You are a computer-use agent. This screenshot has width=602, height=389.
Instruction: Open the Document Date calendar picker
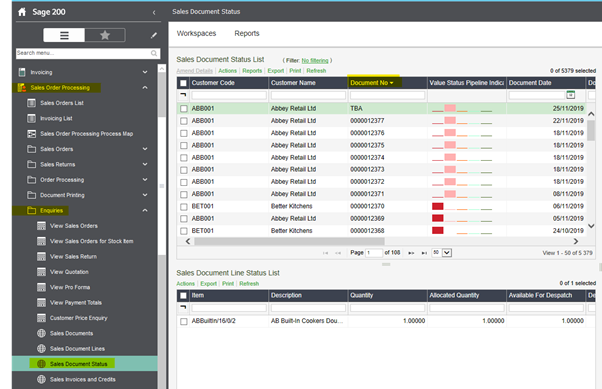point(571,95)
